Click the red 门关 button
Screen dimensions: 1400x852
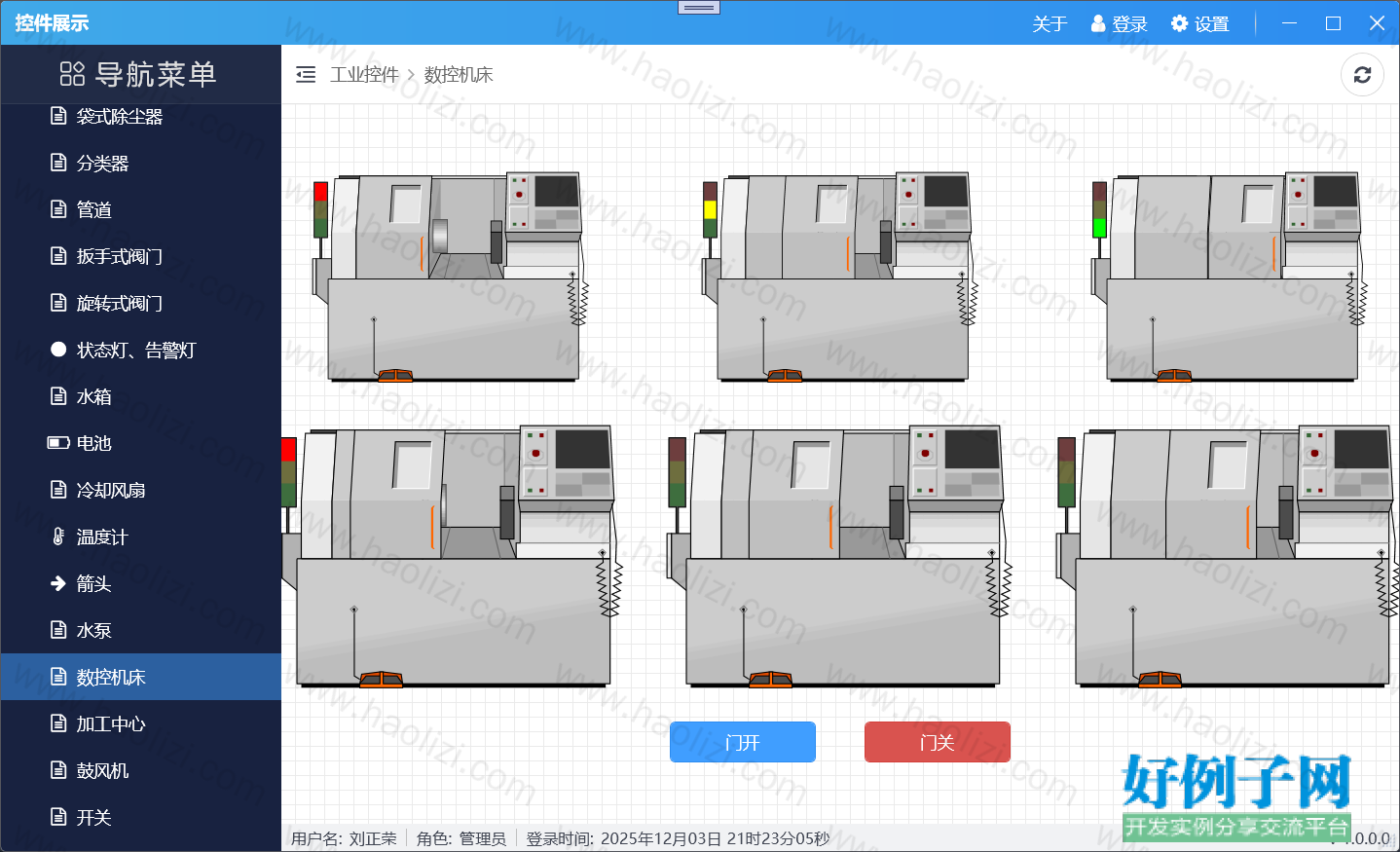(x=938, y=742)
